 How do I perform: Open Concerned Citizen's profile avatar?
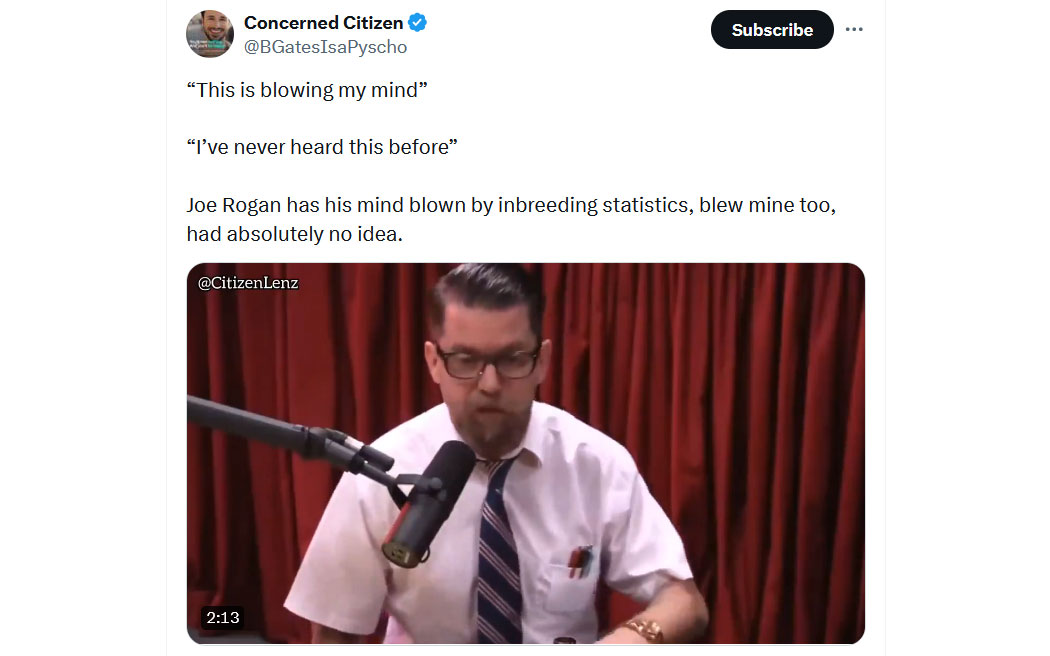coord(210,33)
